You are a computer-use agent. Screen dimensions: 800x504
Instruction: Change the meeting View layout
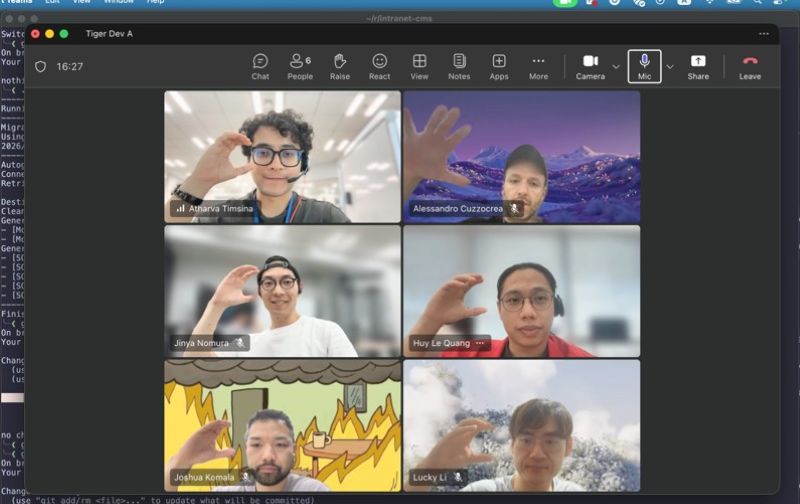pyautogui.click(x=419, y=67)
